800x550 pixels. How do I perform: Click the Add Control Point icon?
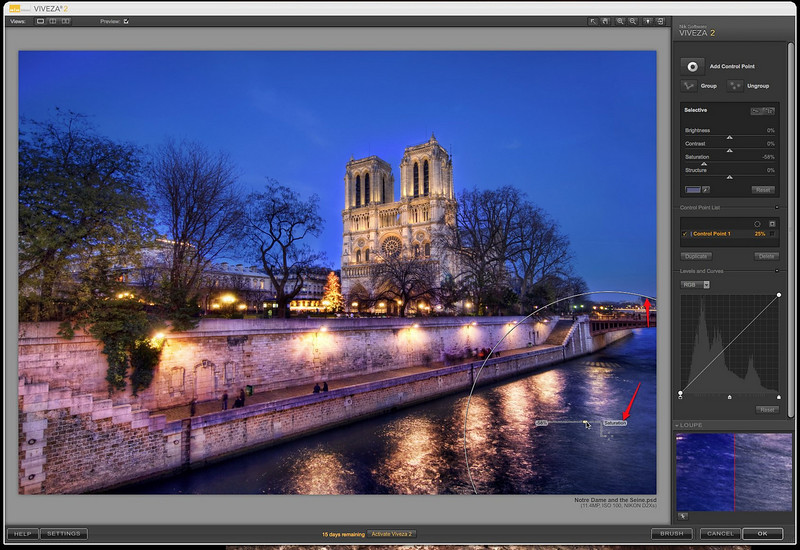click(692, 66)
